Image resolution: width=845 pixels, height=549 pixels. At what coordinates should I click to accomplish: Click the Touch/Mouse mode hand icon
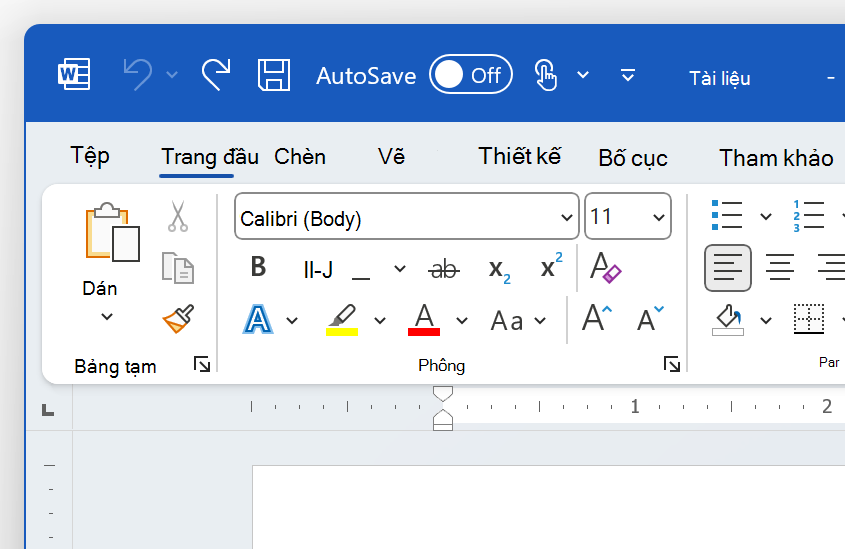pos(545,75)
